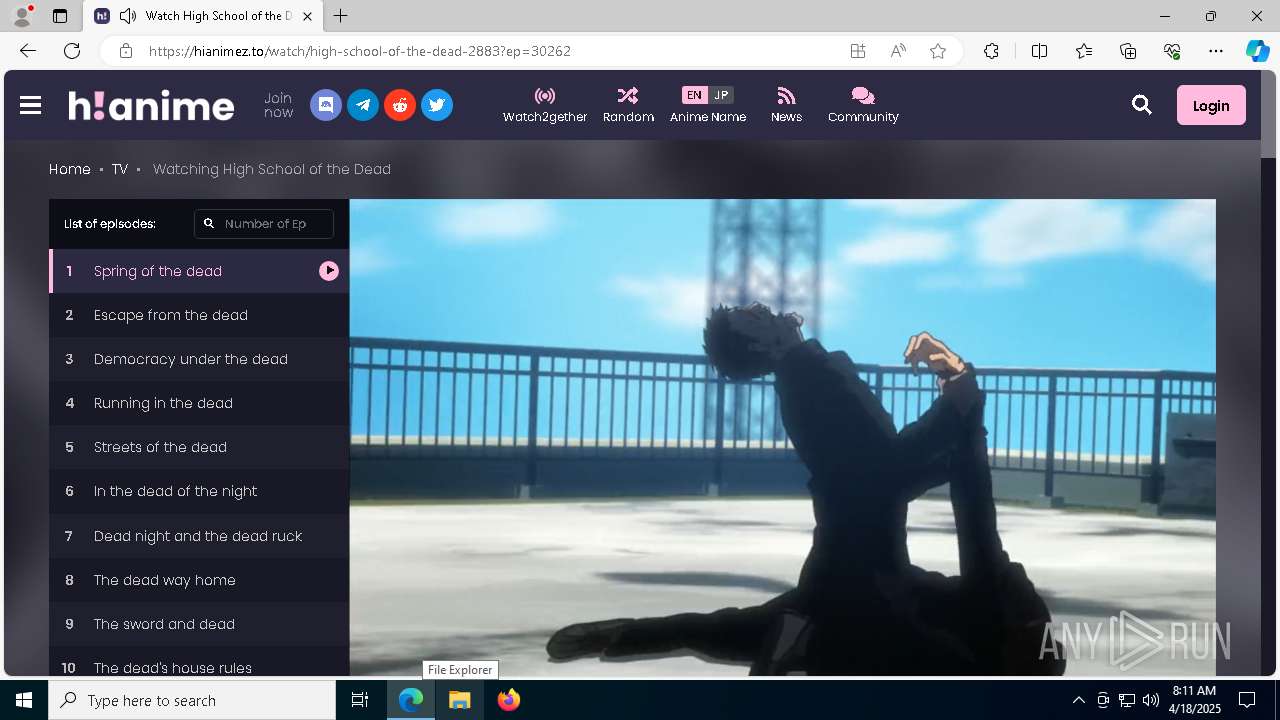View site information lock icon
This screenshot has width=1280, height=720.
[x=126, y=51]
